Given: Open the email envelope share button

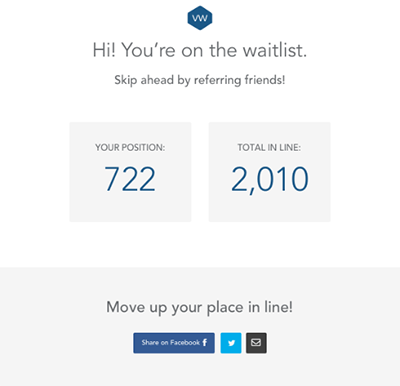Looking at the screenshot, I should (256, 343).
